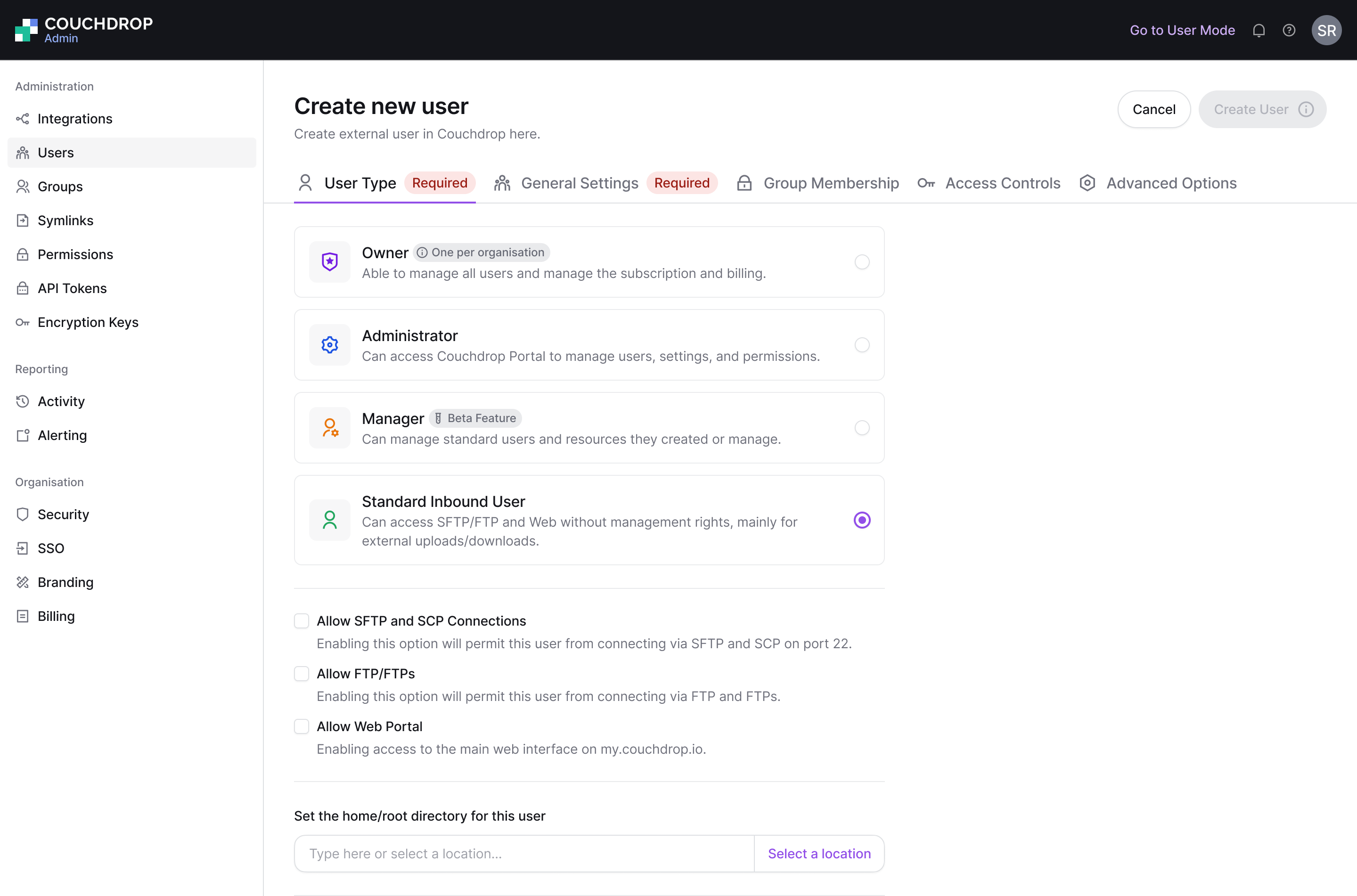This screenshot has width=1357, height=896.
Task: Click the Cancel button
Action: pos(1153,109)
